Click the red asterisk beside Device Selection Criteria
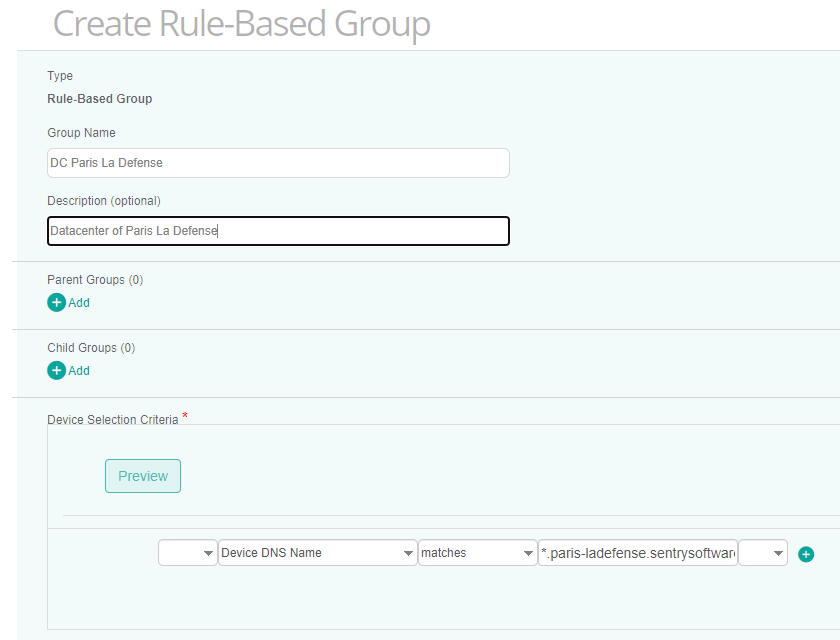Viewport: 840px width, 640px height. [184, 416]
